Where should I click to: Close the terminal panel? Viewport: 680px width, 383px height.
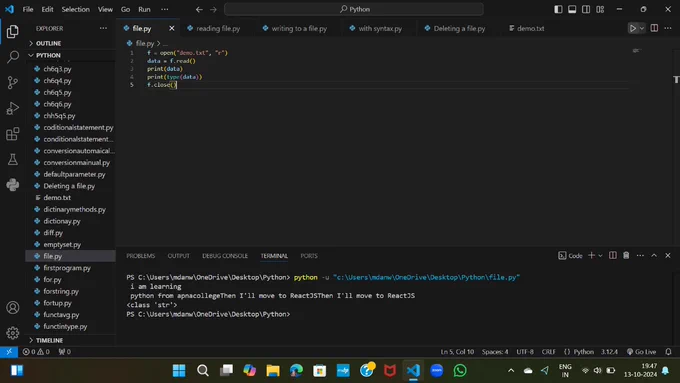pos(668,255)
